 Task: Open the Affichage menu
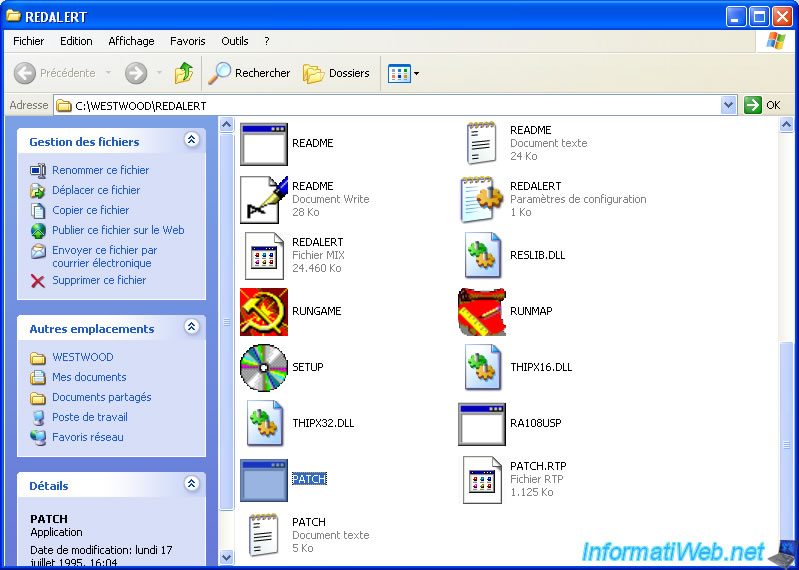tap(131, 41)
